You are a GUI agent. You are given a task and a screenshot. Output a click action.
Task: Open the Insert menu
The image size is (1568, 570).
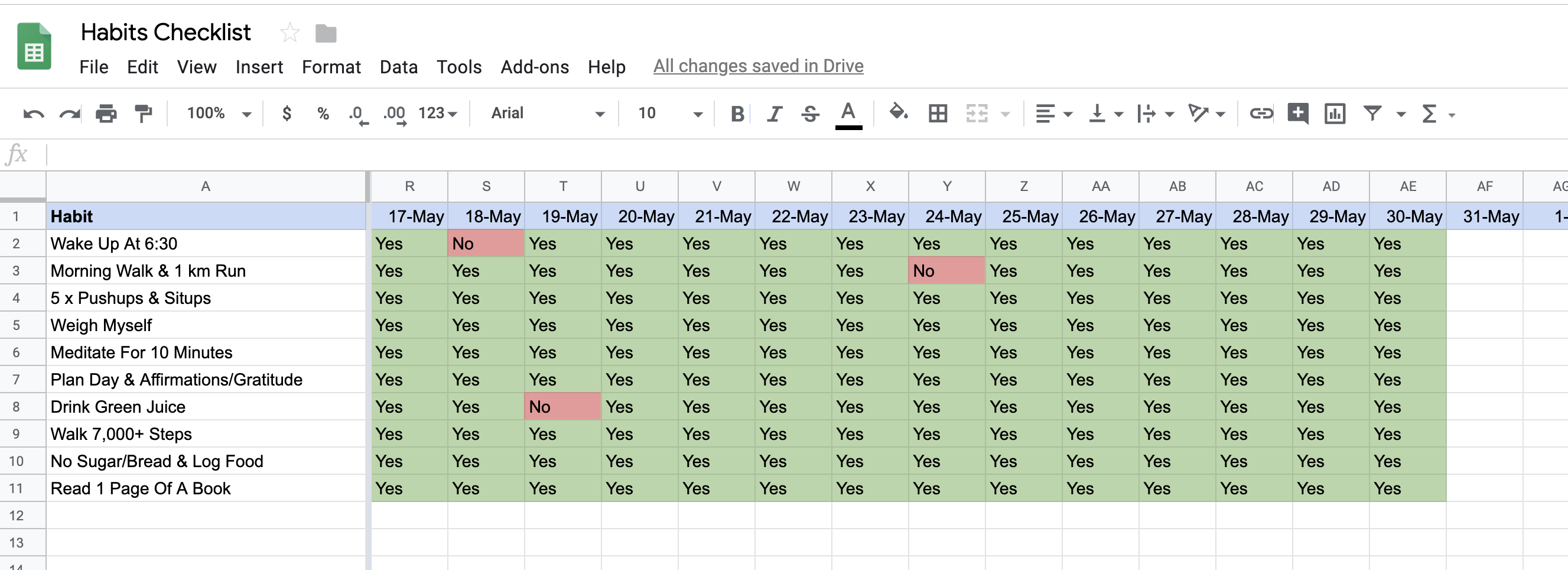point(259,67)
